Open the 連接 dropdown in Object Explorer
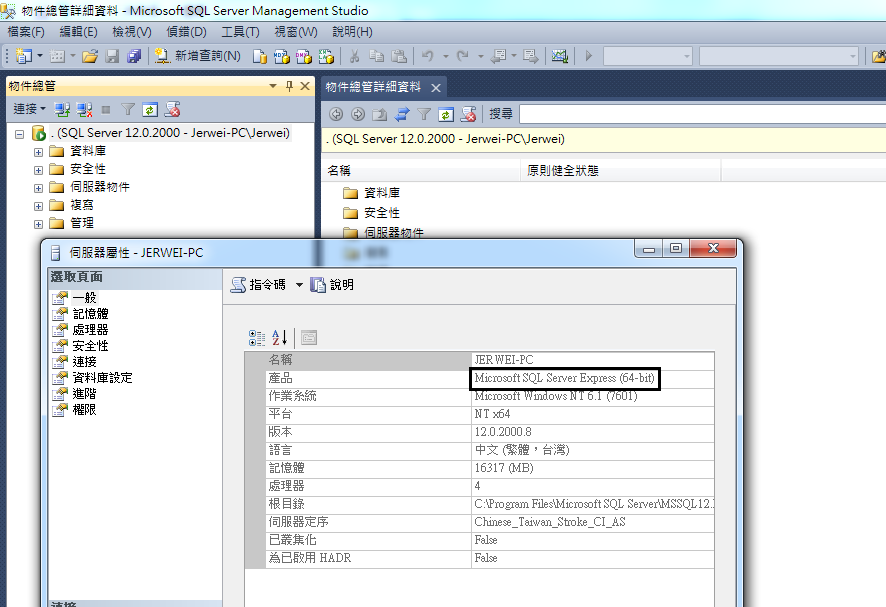 pyautogui.click(x=29, y=109)
